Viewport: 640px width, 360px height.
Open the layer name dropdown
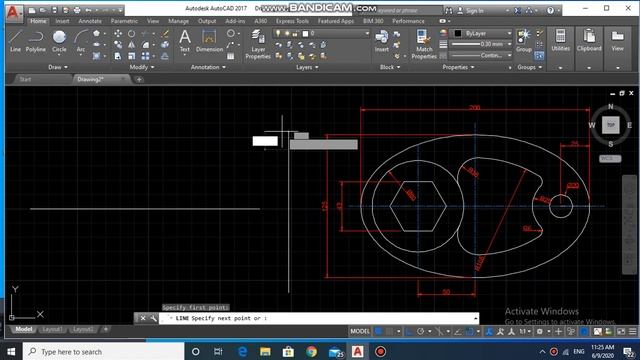tap(321, 33)
